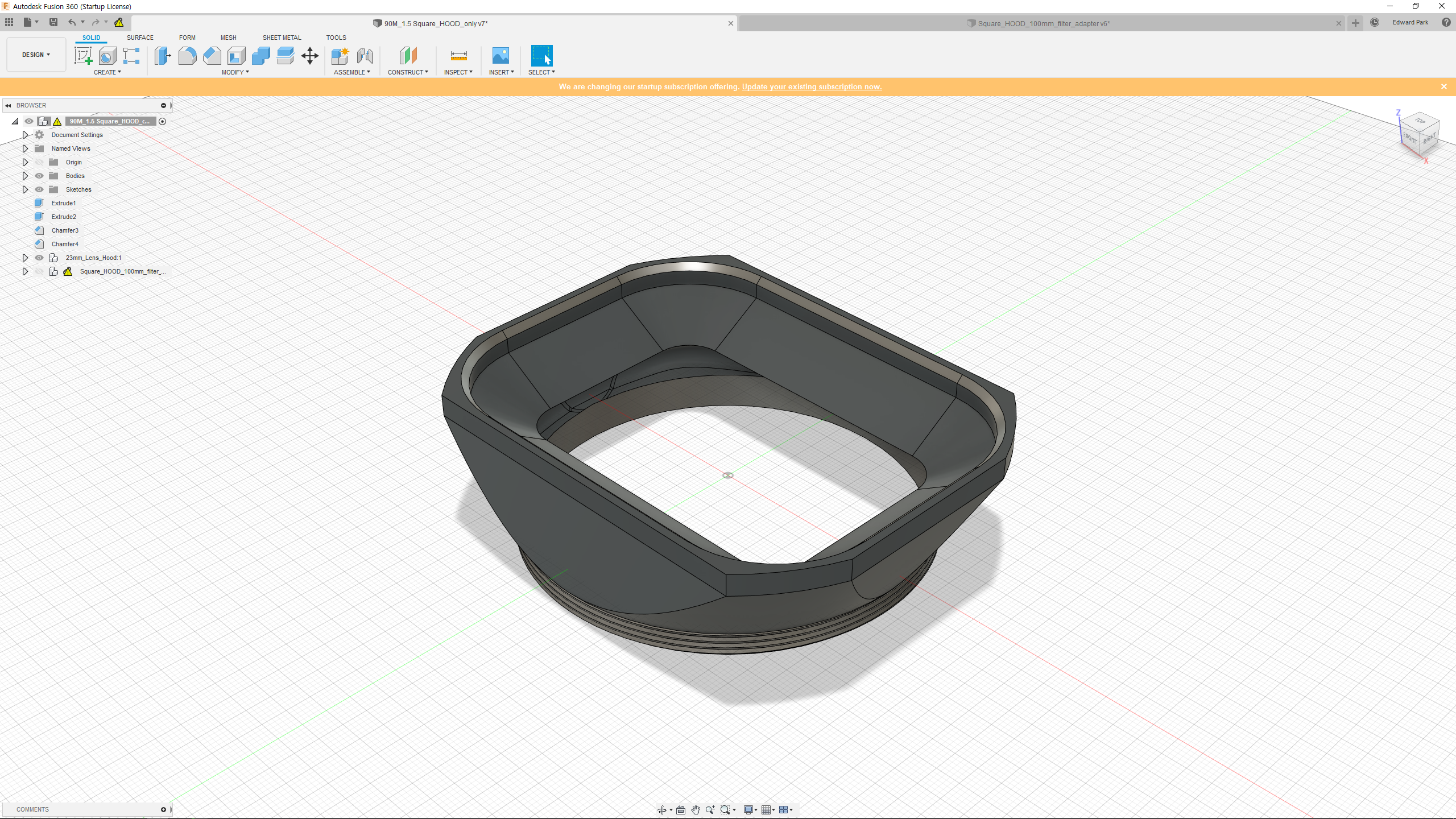Click the New Component assemble icon
Image resolution: width=1456 pixels, height=819 pixels.
[340, 56]
